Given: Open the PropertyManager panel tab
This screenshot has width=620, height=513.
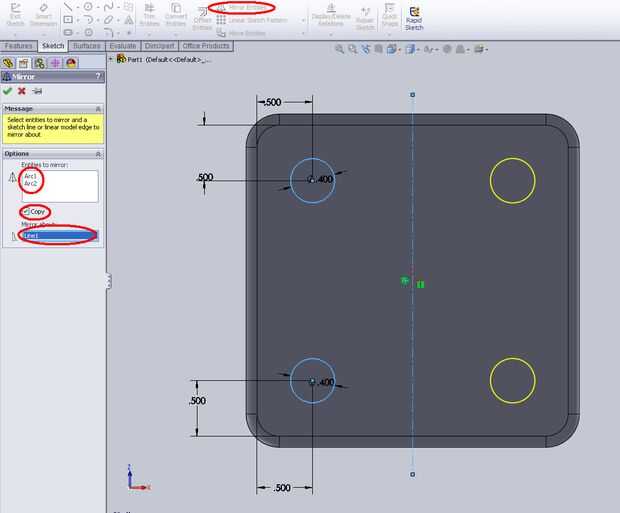Looking at the screenshot, I should 24,63.
